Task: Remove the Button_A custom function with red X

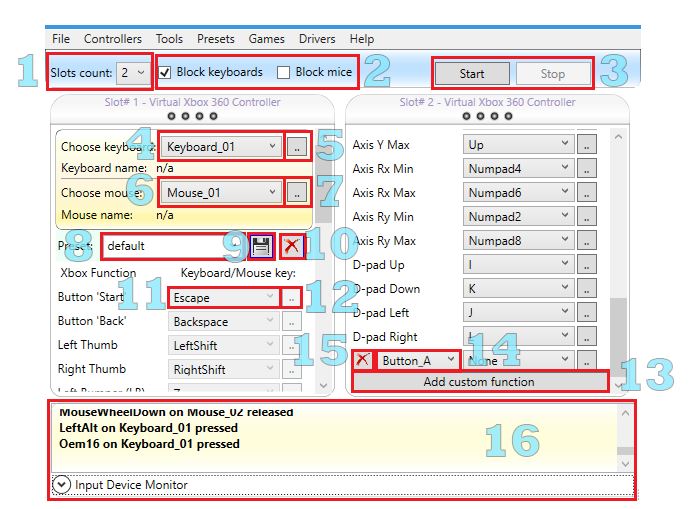Action: coord(363,359)
